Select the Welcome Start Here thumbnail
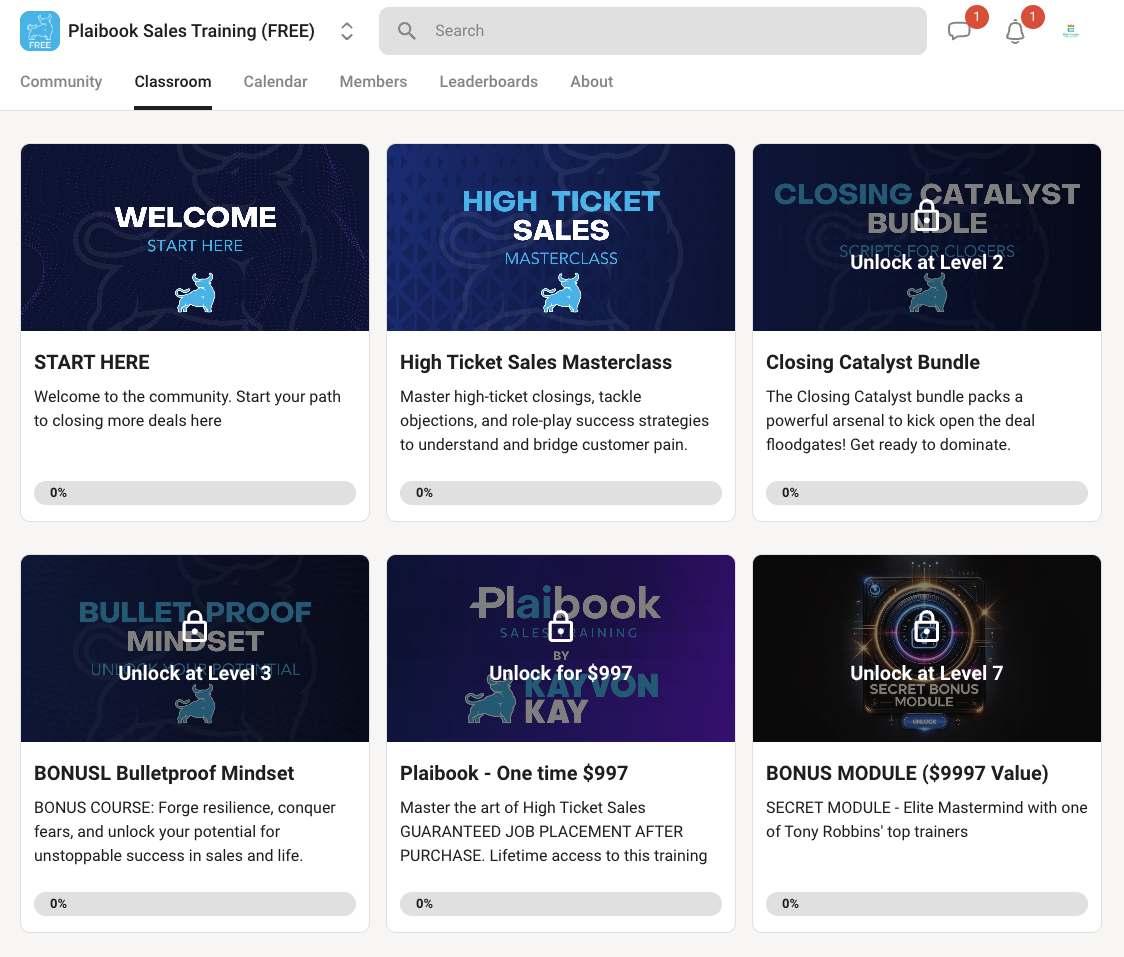Viewport: 1124px width, 957px height. click(x=195, y=237)
